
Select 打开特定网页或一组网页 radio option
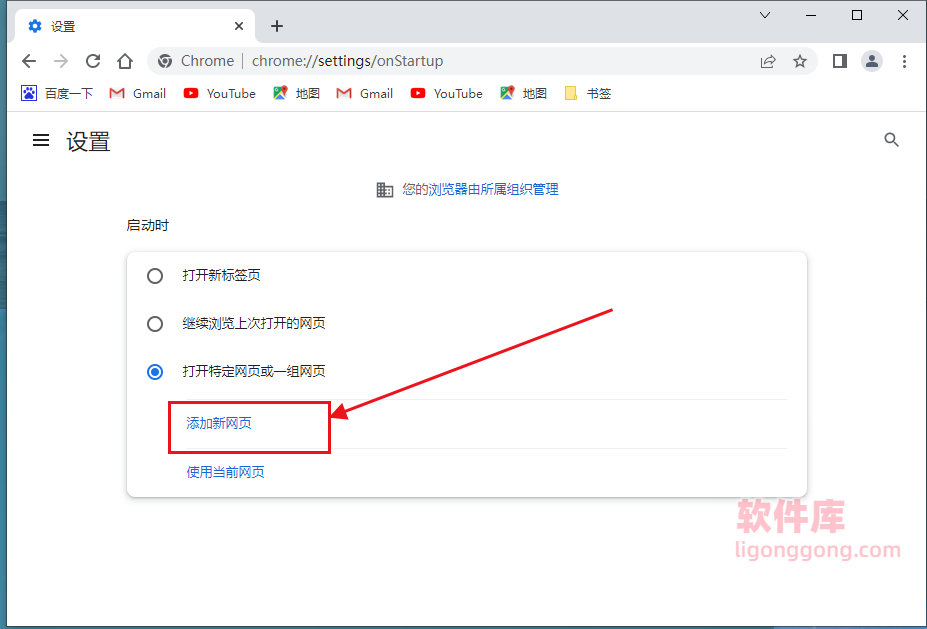(155, 372)
